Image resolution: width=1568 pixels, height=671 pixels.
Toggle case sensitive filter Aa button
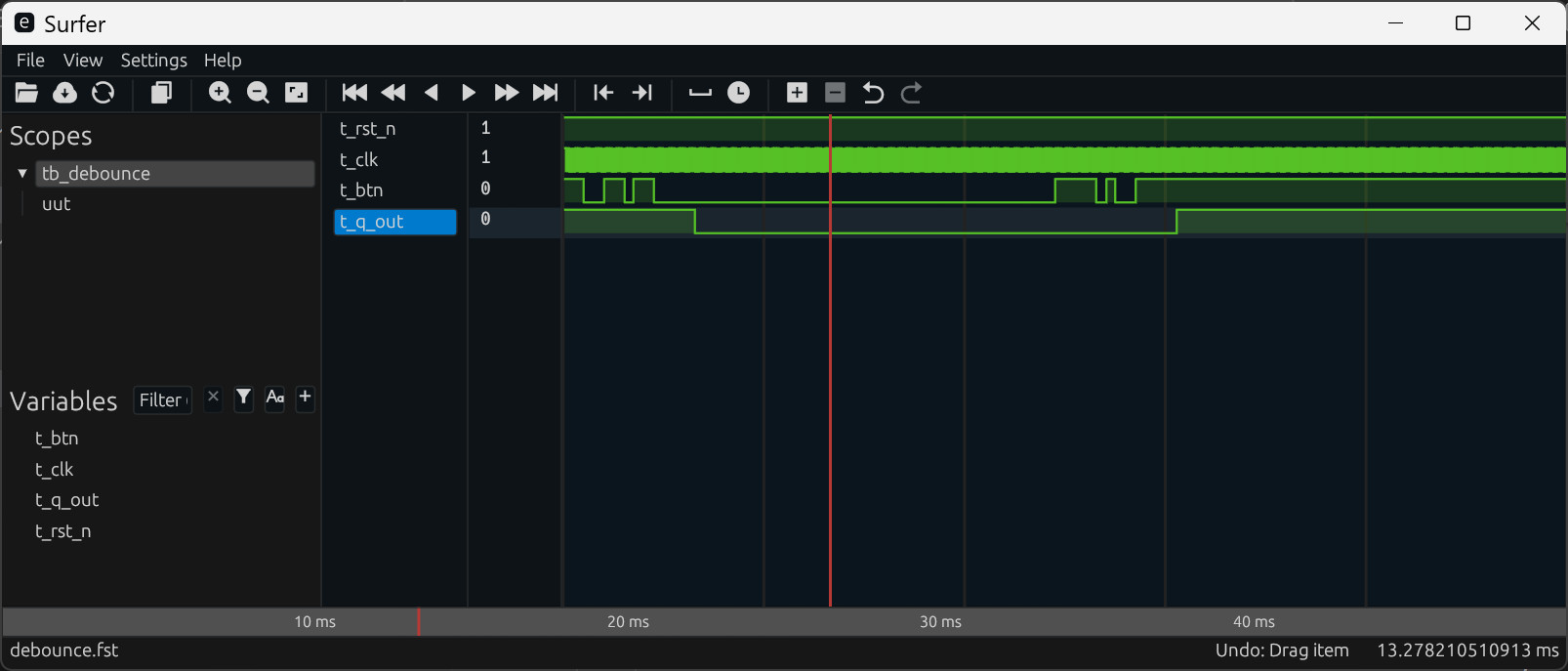point(275,398)
